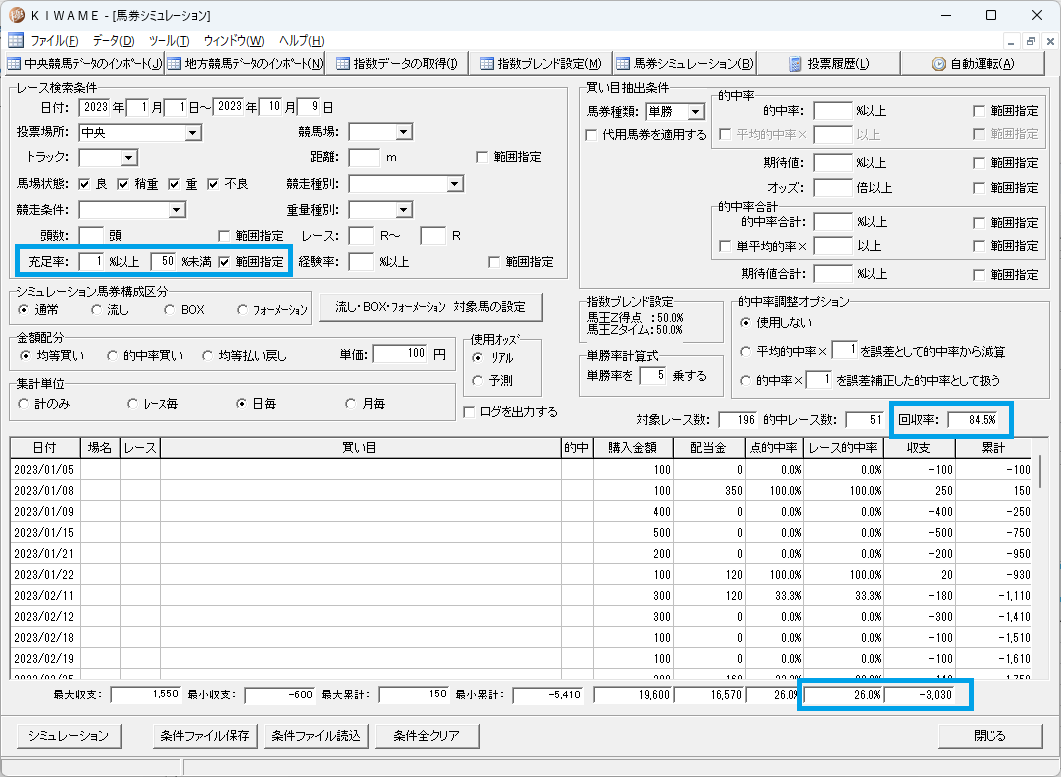
Task: Uncheck the 稍重 track condition checkbox
Action: (123, 184)
